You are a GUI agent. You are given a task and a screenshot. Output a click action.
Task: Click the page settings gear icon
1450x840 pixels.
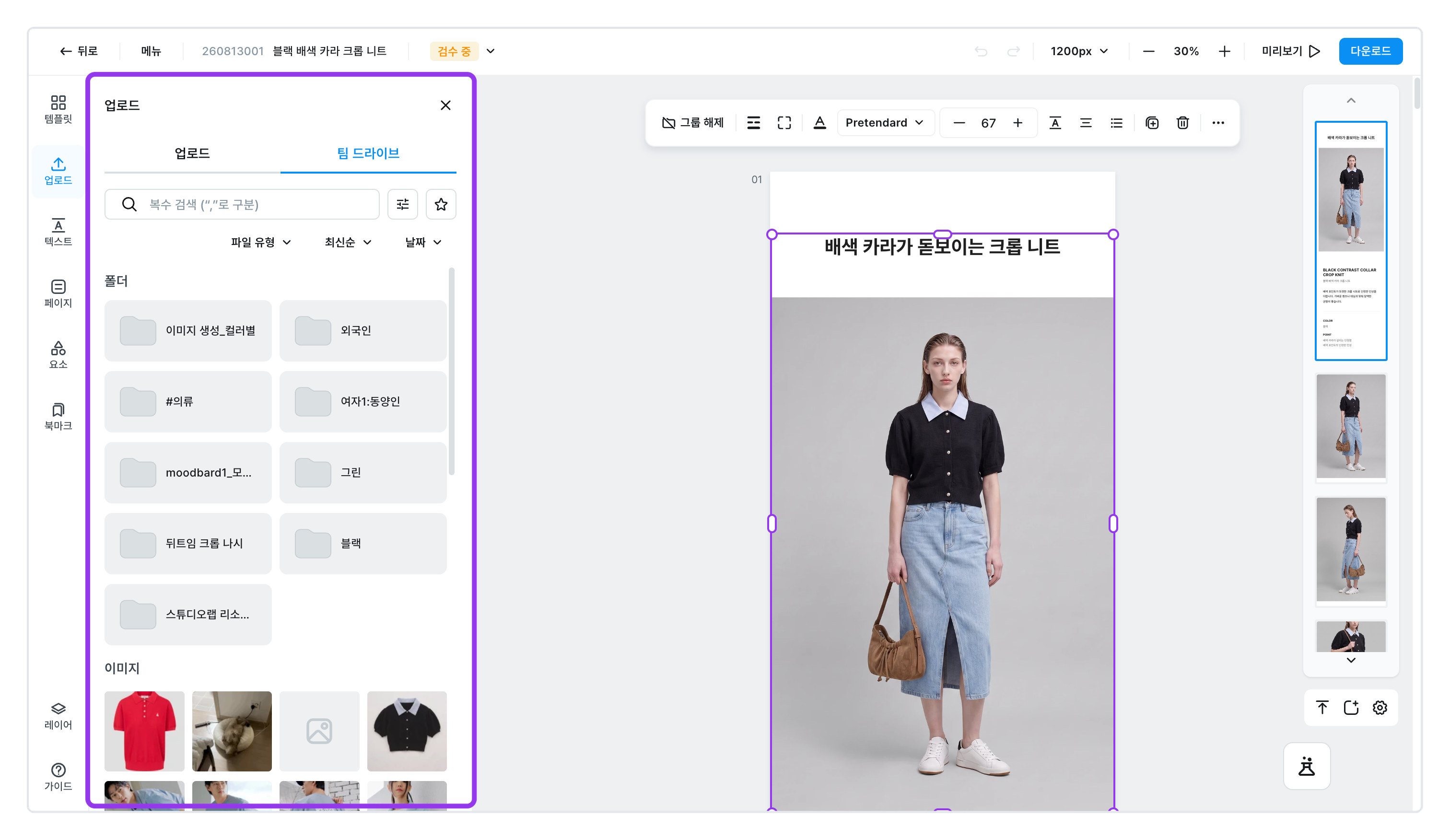click(1380, 707)
